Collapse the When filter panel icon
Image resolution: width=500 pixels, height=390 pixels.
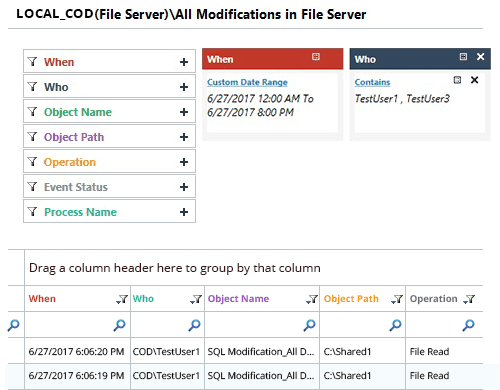[x=316, y=57]
